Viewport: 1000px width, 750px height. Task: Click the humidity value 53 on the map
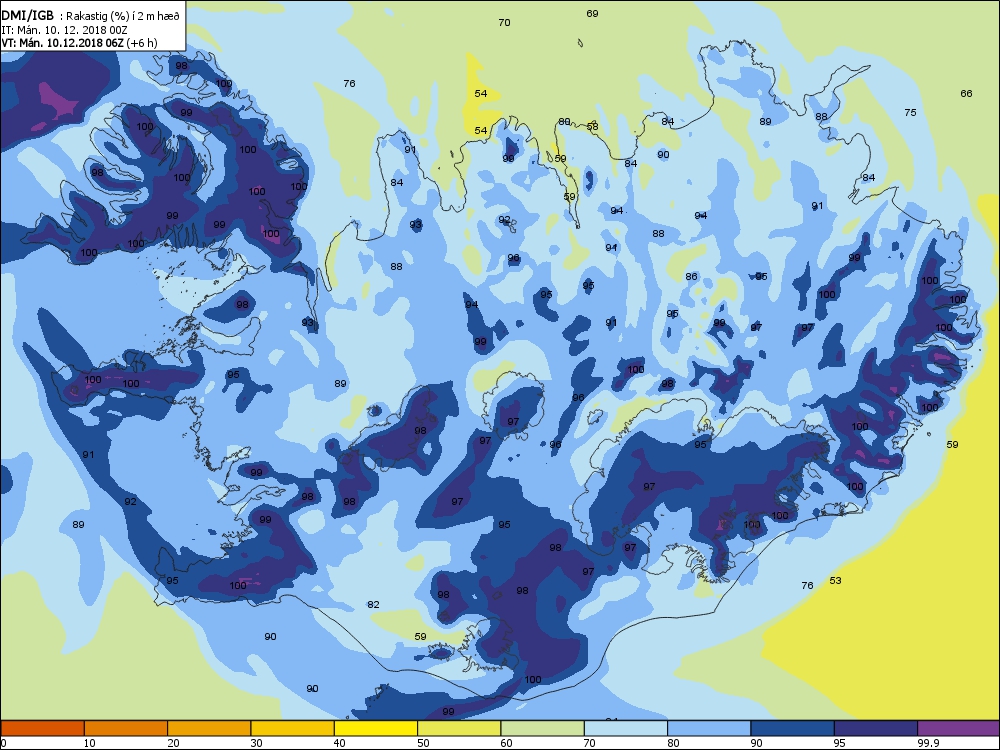[835, 580]
